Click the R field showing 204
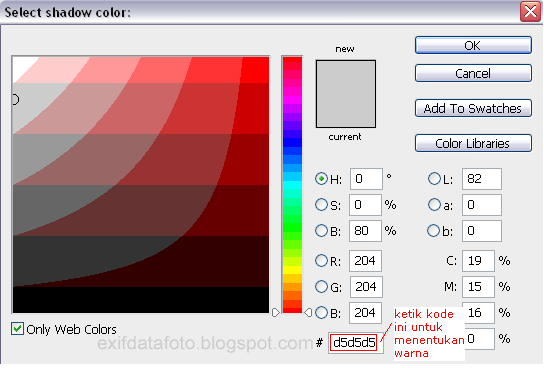 tap(365, 261)
